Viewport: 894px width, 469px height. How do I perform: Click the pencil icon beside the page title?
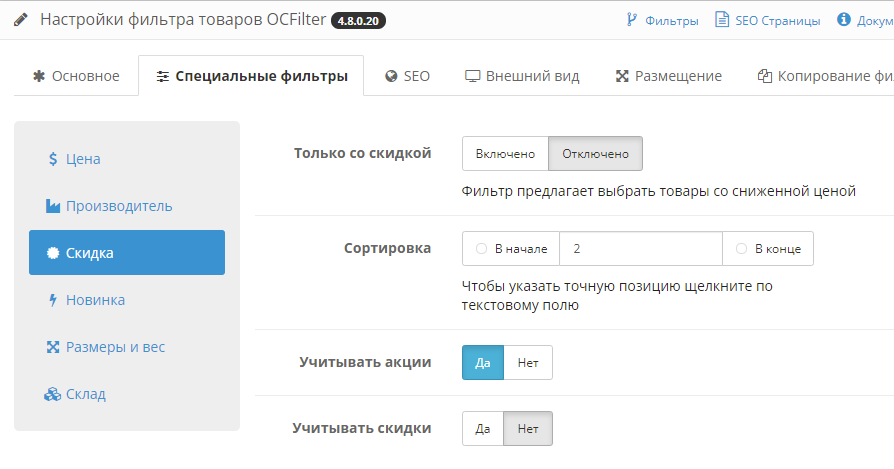click(22, 20)
